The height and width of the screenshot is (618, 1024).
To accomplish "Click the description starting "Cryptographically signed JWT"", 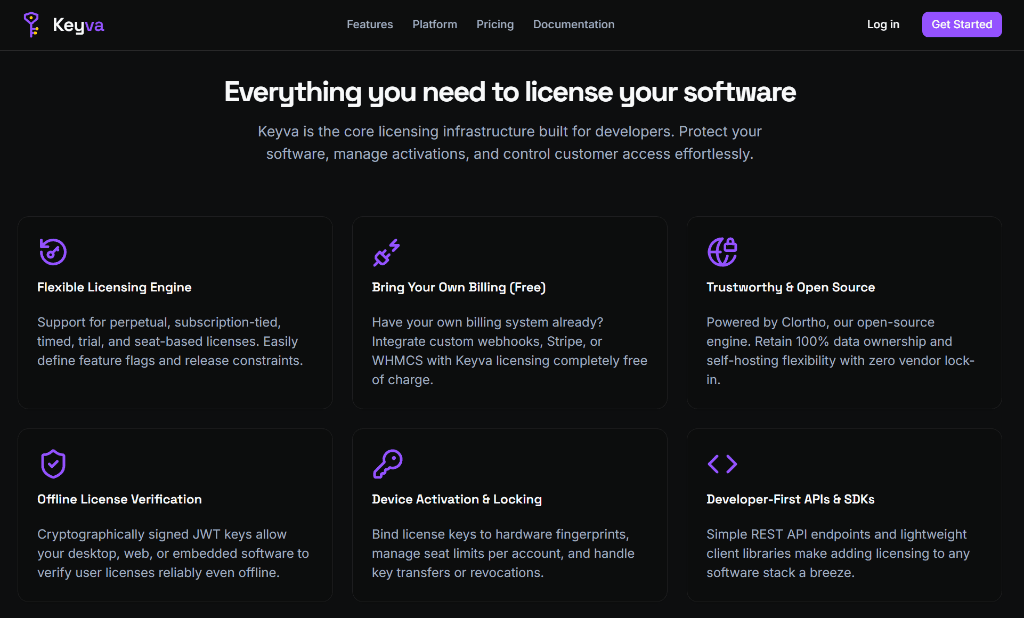I will tap(173, 553).
